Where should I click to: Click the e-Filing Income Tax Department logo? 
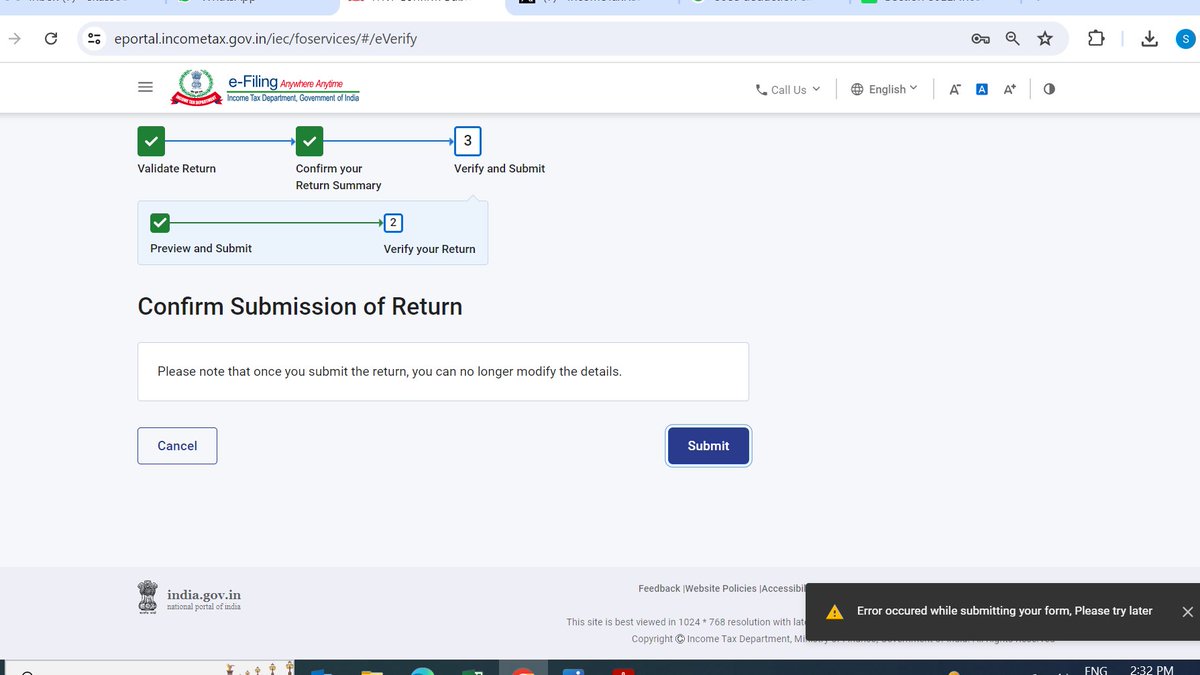pos(265,87)
